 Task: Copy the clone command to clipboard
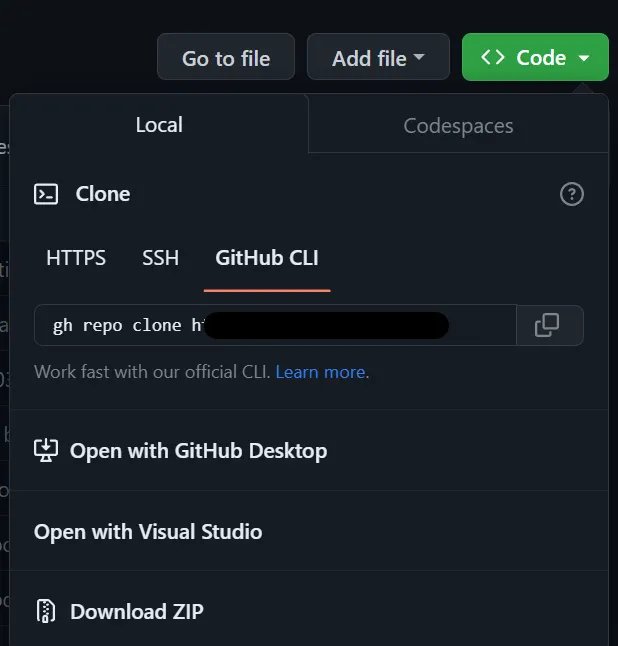(550, 325)
